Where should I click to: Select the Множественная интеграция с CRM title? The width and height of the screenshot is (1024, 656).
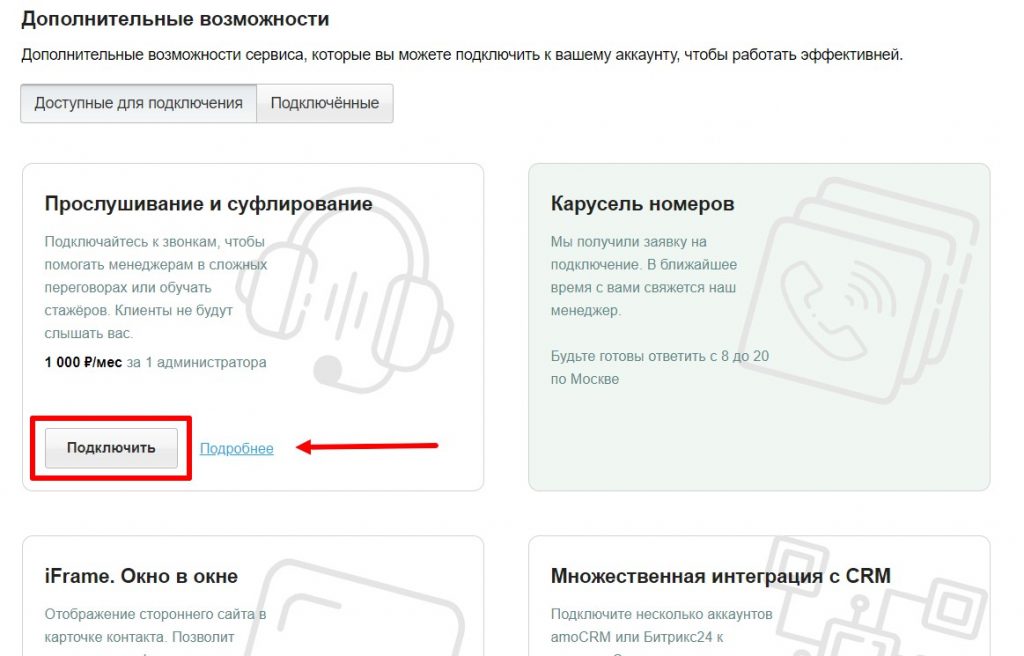point(720,576)
